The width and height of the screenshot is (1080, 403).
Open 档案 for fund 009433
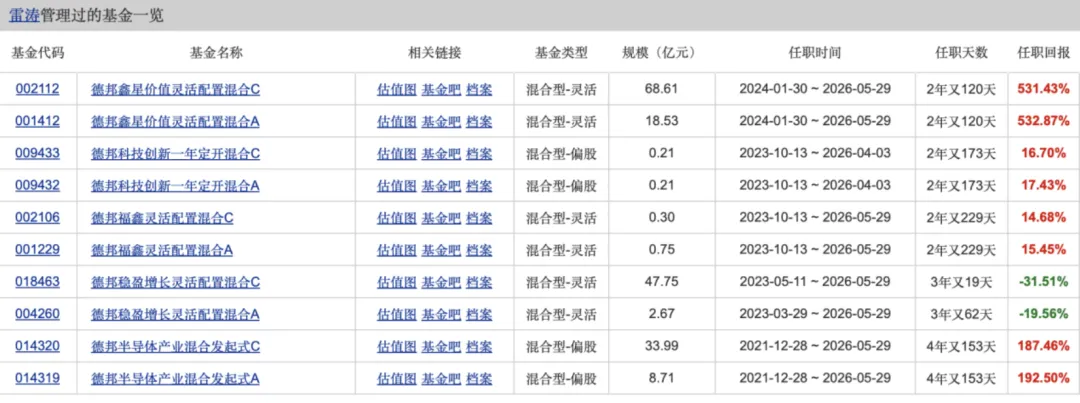point(479,153)
